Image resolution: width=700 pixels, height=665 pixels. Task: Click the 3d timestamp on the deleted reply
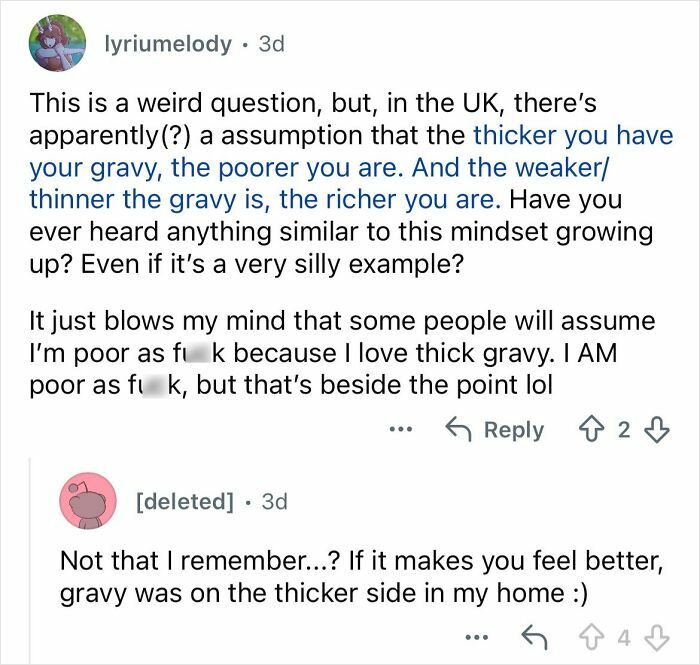(x=274, y=501)
